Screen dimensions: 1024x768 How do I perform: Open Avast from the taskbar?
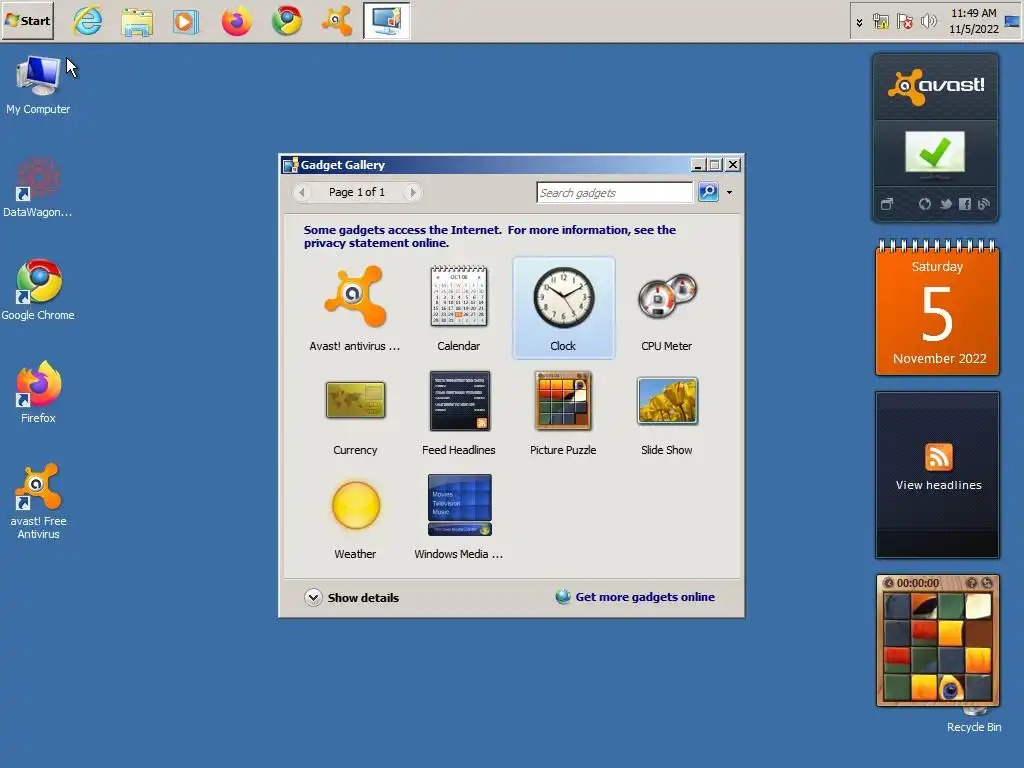point(336,21)
